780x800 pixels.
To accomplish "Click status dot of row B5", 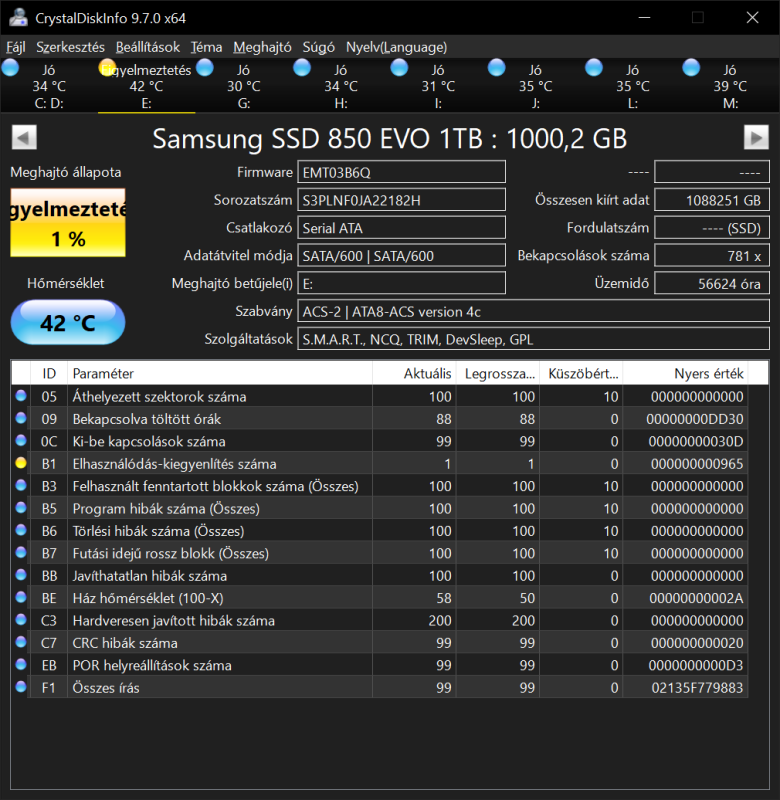I will click(x=21, y=508).
